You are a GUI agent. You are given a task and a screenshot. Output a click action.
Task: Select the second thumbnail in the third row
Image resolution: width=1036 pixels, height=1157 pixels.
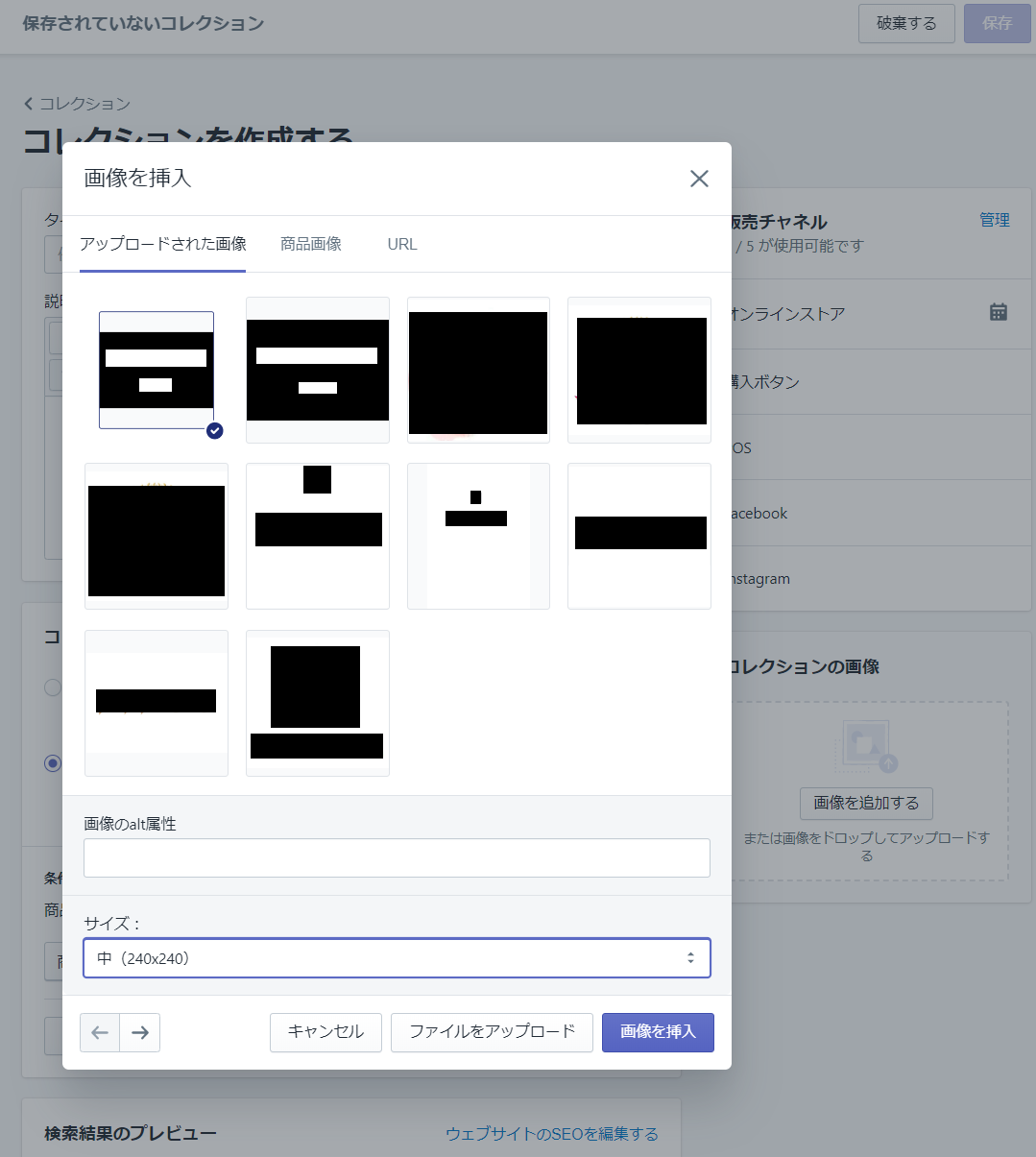click(x=318, y=703)
